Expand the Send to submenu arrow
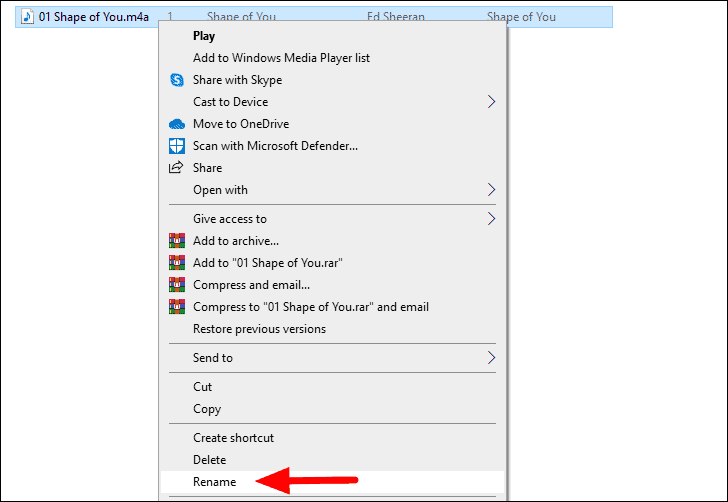Screen dimensions: 728x502 tap(491, 358)
